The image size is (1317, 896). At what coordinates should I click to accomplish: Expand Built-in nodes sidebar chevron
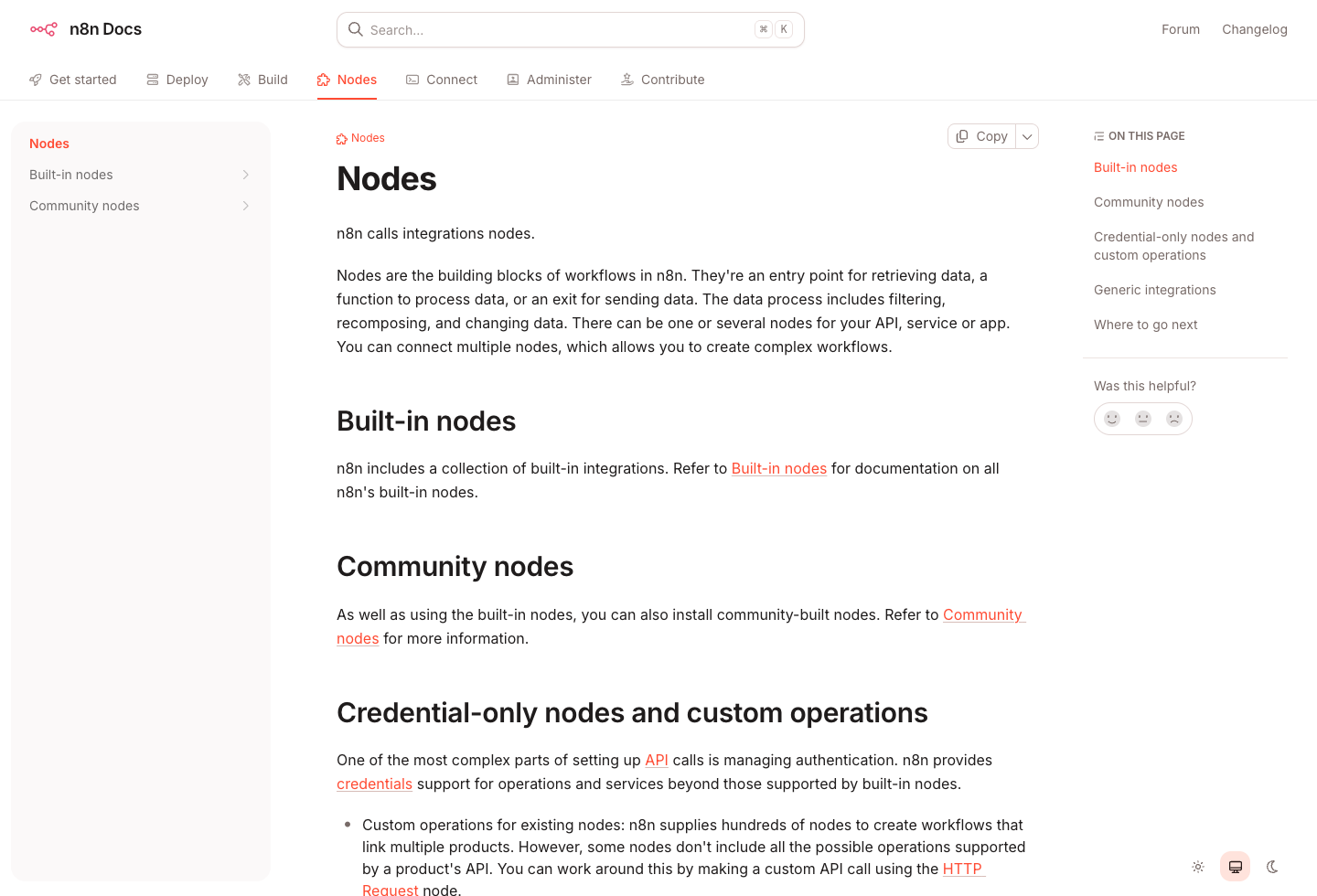[245, 175]
